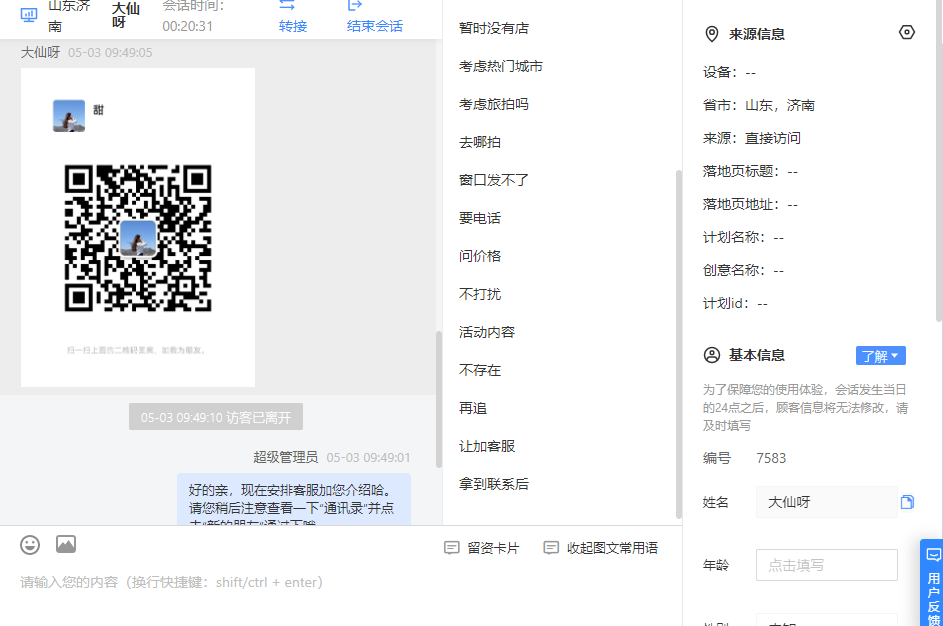The width and height of the screenshot is (943, 626).
Task: Click the 收起图文常用语 icon
Action: 551,548
